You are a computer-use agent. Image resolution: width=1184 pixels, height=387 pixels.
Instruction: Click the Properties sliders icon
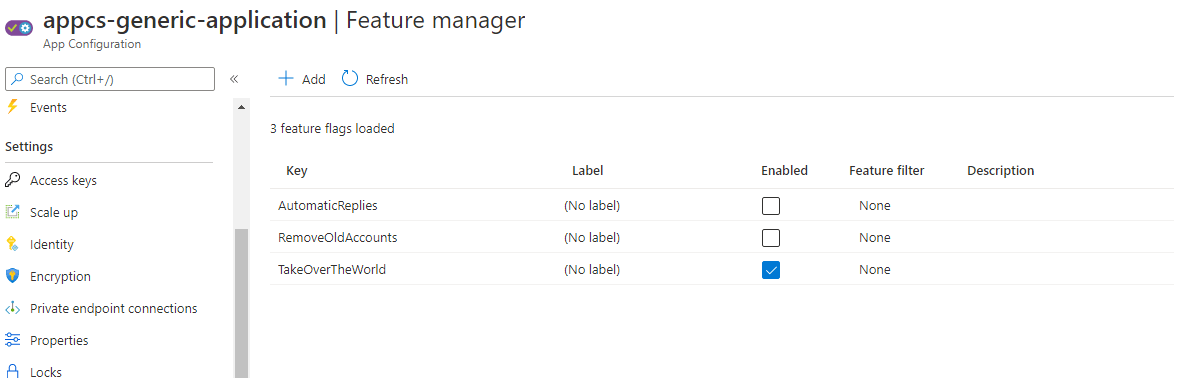click(x=12, y=340)
